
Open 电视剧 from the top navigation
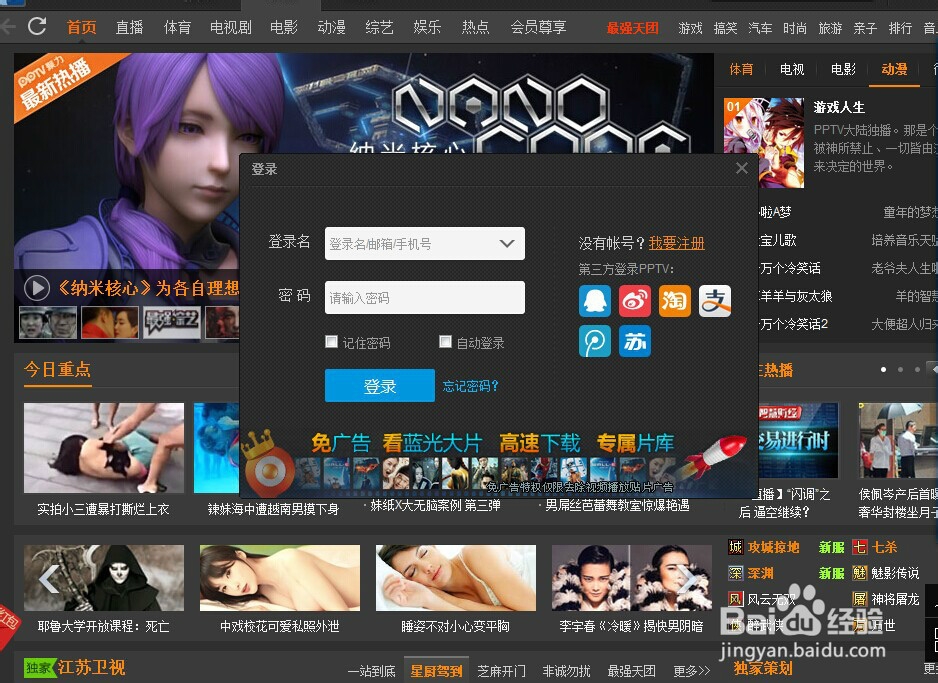pos(230,27)
